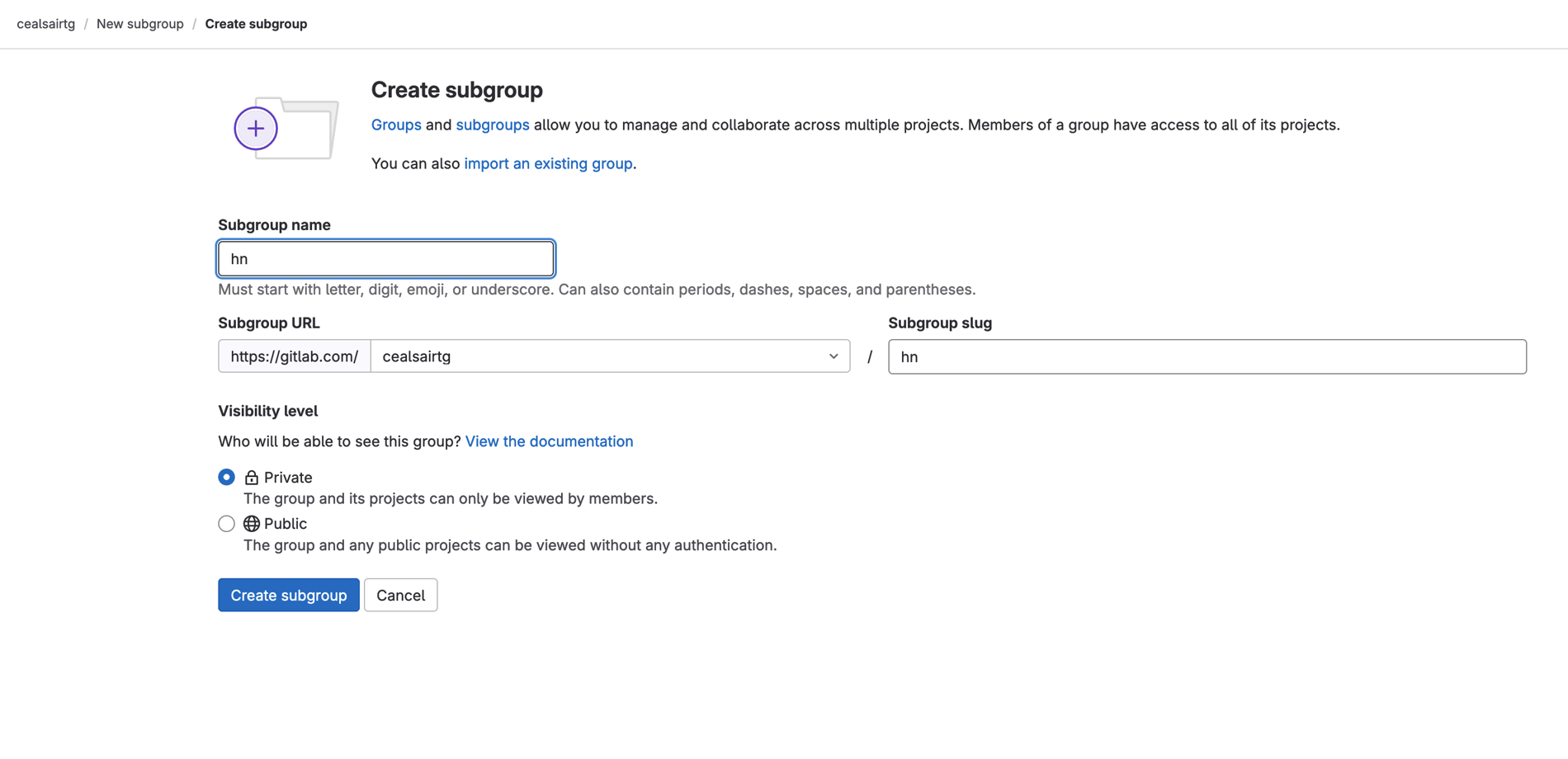The width and height of the screenshot is (1568, 759).
Task: Open the Groups help link
Action: click(x=396, y=125)
